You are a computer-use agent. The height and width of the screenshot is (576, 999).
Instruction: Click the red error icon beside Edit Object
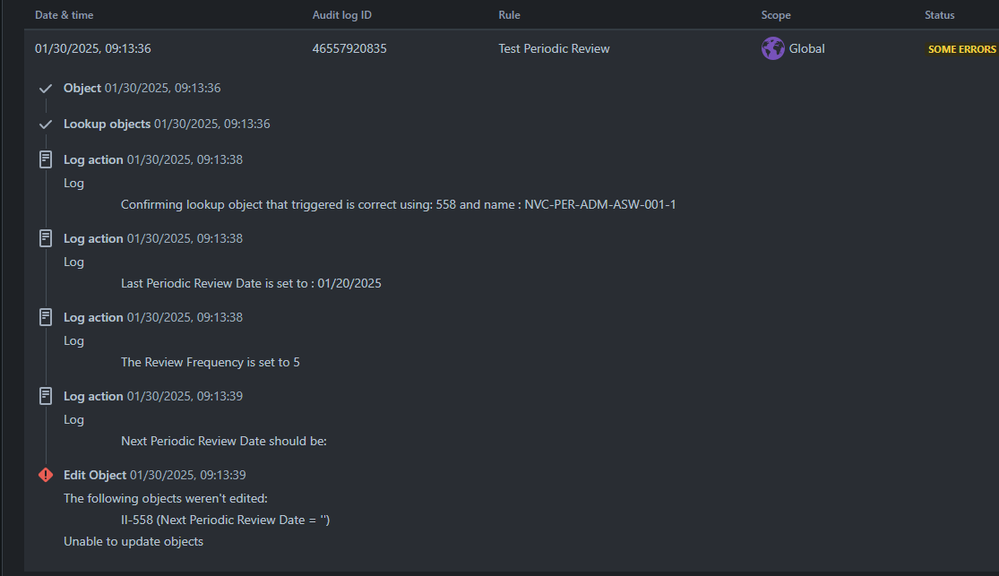(x=45, y=475)
